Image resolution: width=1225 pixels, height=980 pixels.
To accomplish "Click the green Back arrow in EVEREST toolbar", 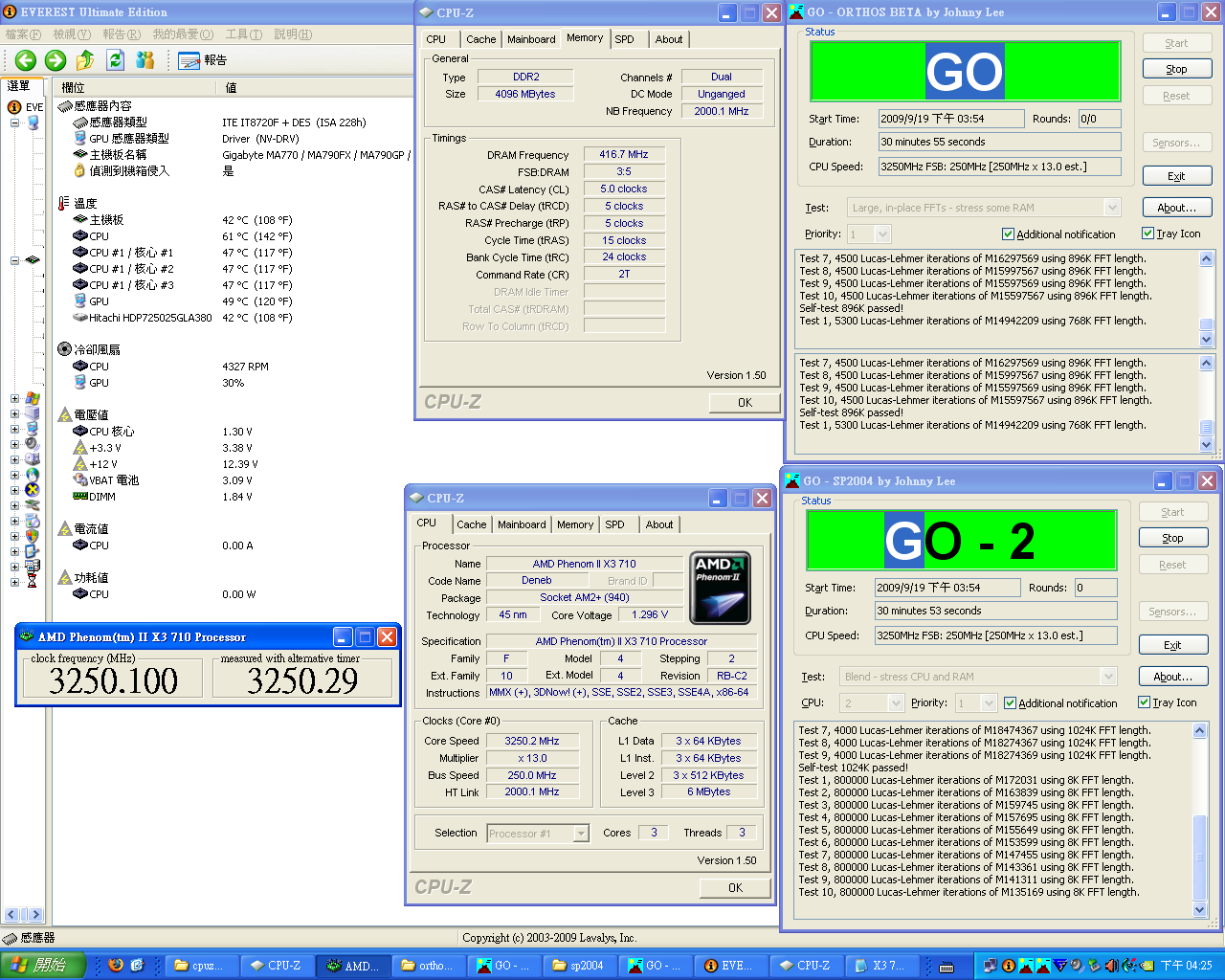I will click(x=26, y=60).
